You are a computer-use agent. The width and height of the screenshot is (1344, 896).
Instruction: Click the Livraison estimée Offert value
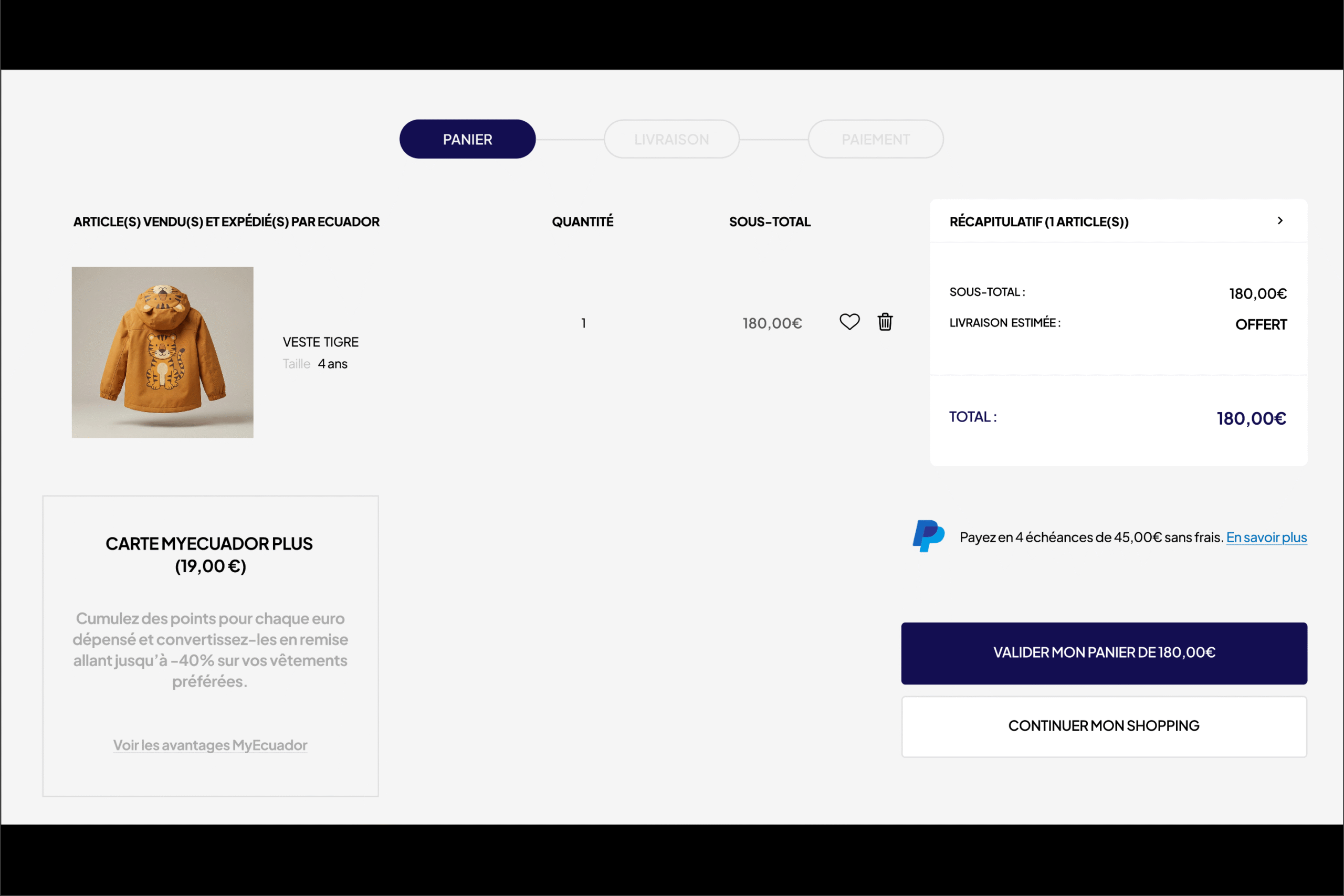pos(1261,324)
